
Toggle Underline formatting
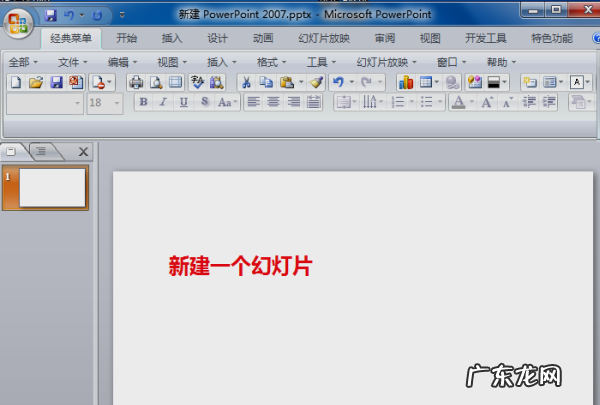[x=183, y=102]
